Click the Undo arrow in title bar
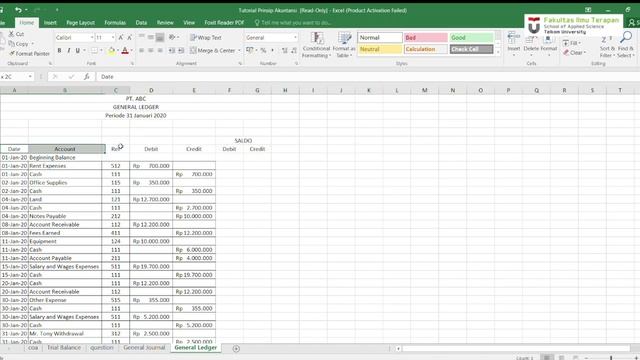640x360 pixels. [18, 9]
